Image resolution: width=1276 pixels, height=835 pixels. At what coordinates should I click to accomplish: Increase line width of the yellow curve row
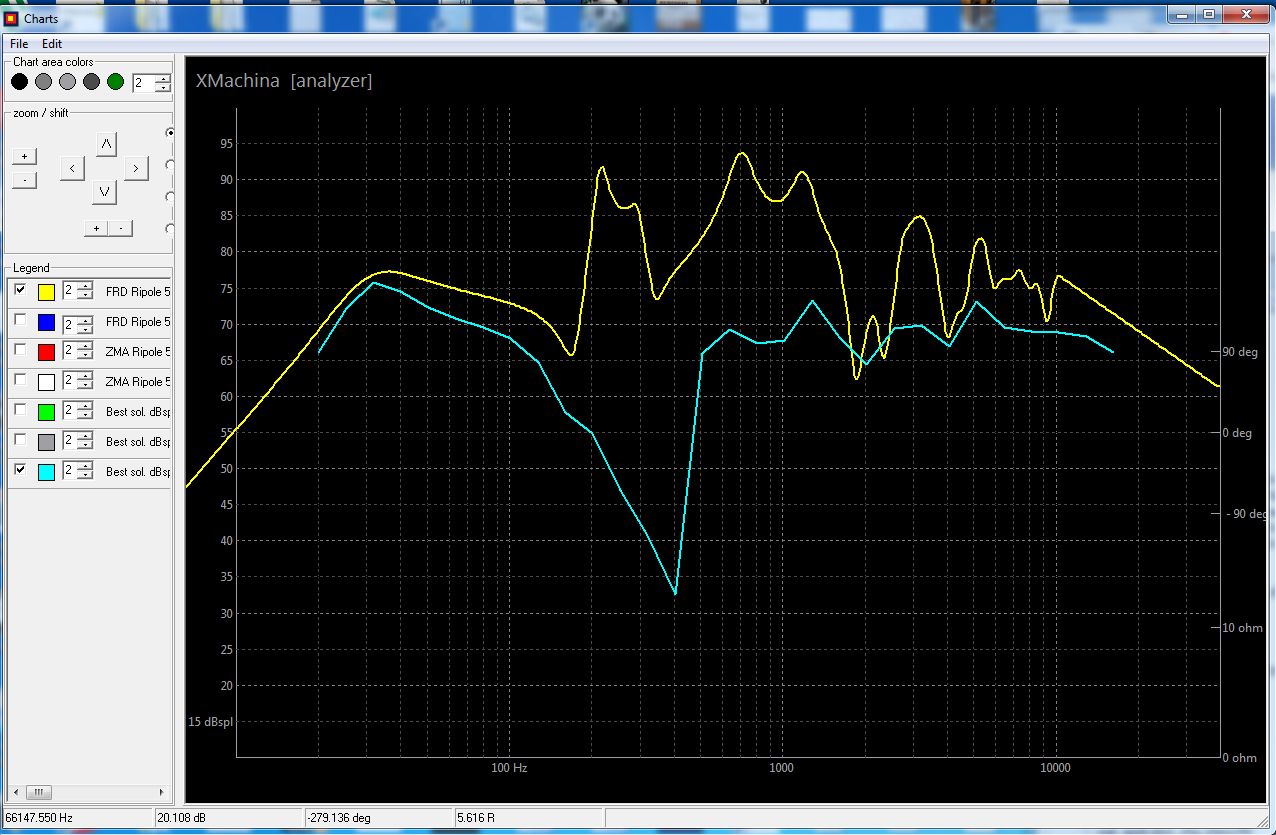(85, 287)
